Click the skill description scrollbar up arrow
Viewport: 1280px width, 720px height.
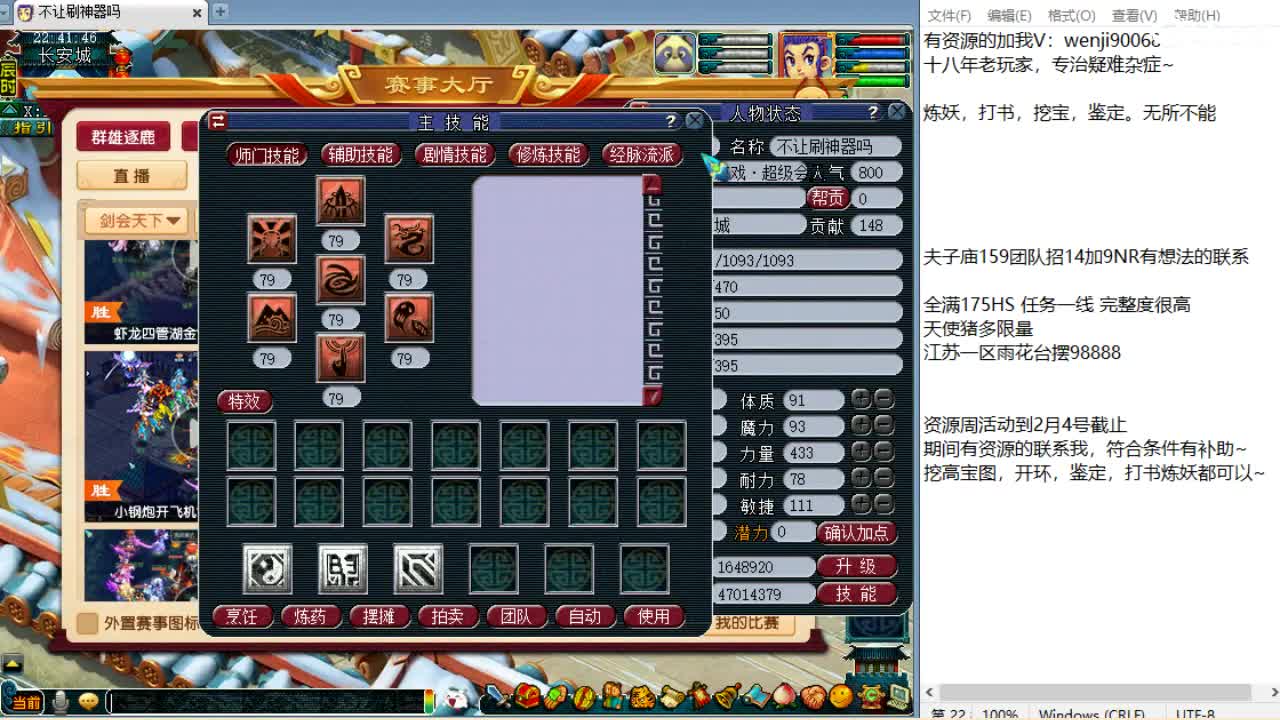point(653,185)
